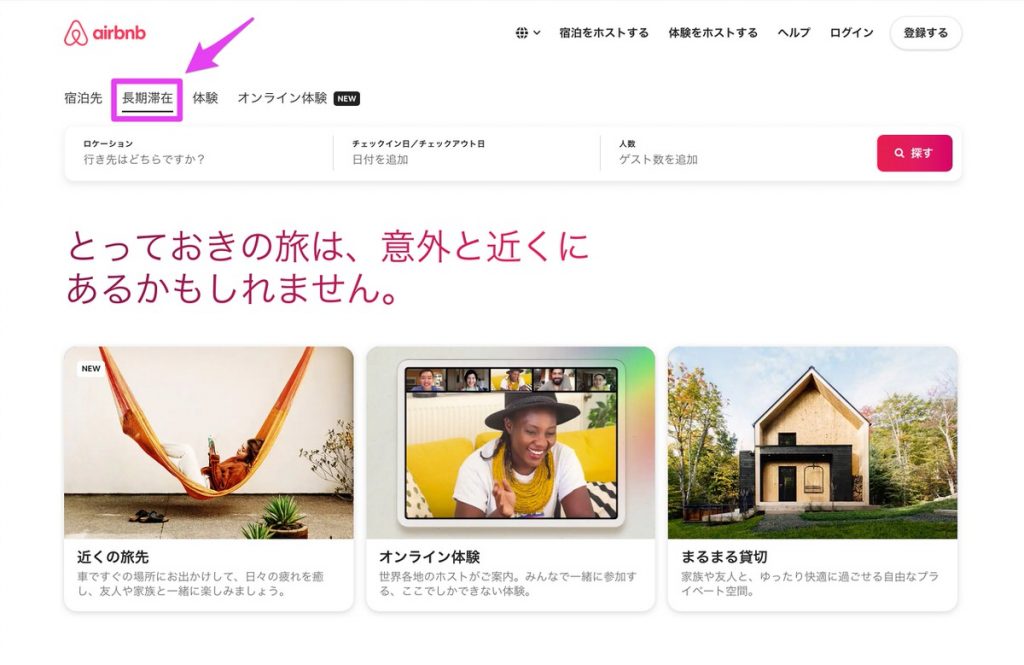
Task: Click the ロケーション destination field
Action: coord(199,153)
